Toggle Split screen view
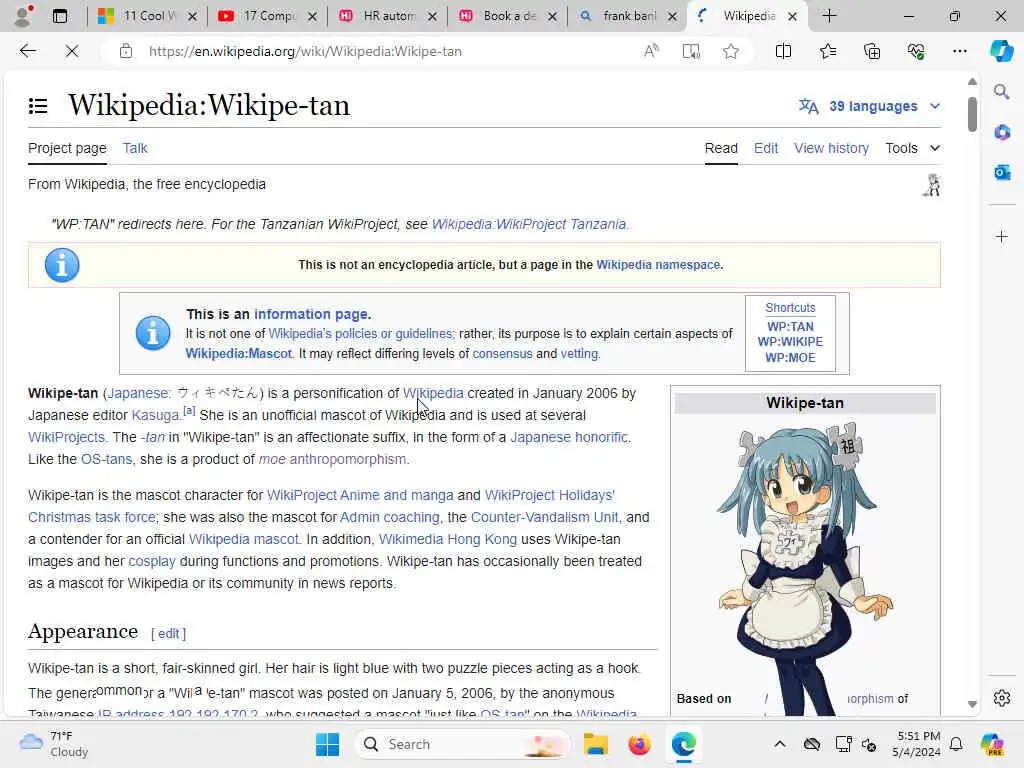The height and width of the screenshot is (768, 1024). (x=783, y=51)
